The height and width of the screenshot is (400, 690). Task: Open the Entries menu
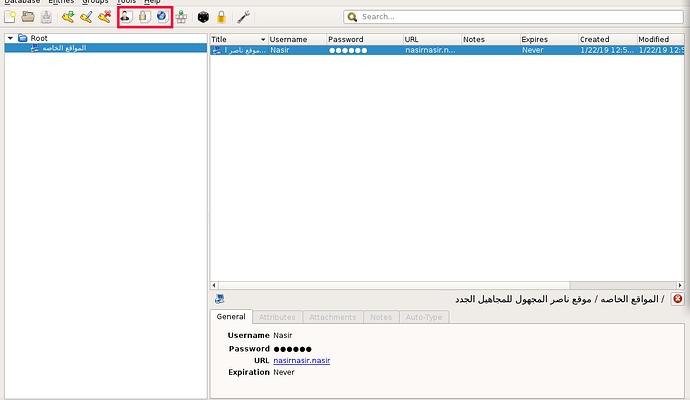[61, 2]
